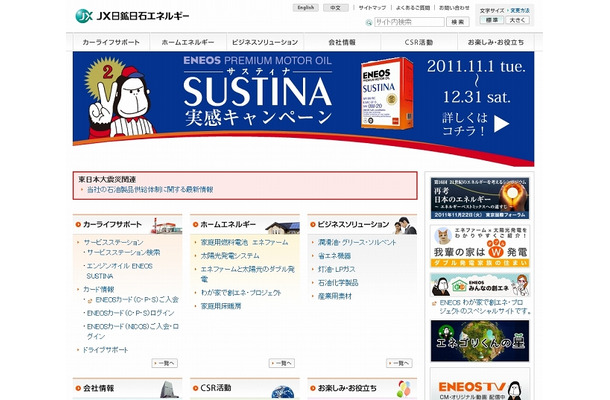
Task: Click the ホームエネルギー section heading
Action: pyautogui.click(x=228, y=225)
